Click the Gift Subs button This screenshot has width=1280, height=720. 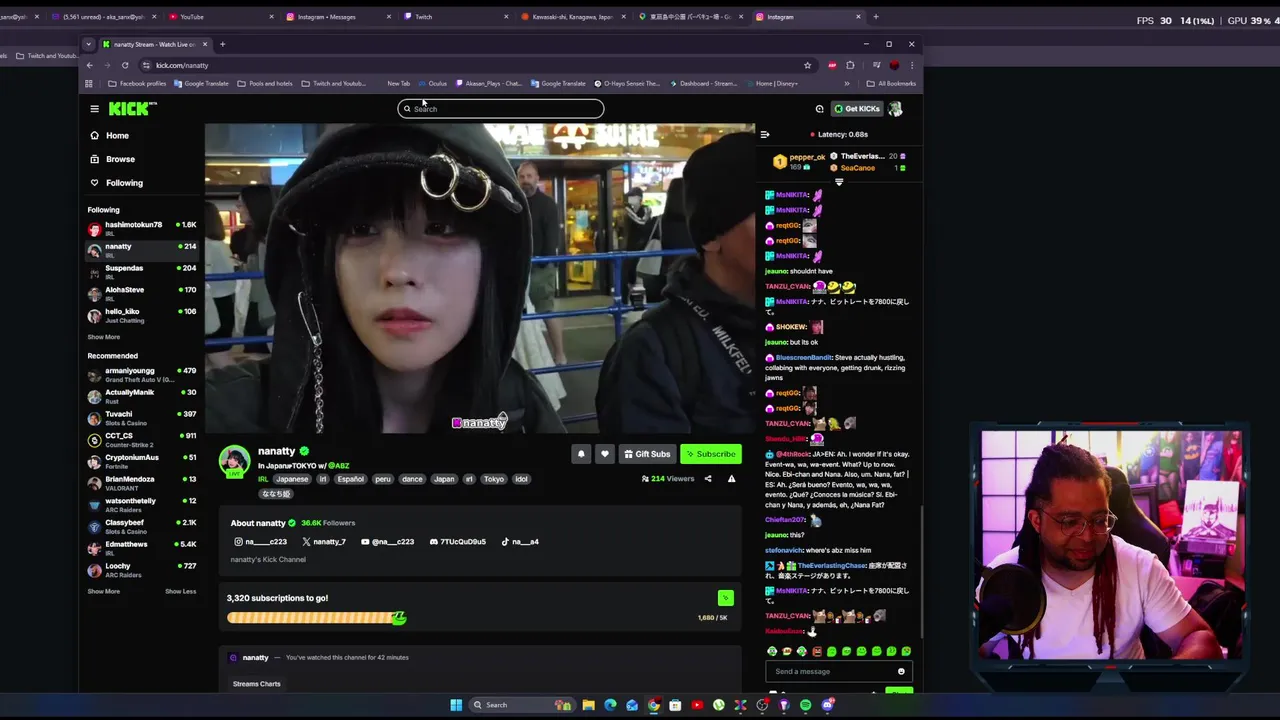(x=646, y=454)
